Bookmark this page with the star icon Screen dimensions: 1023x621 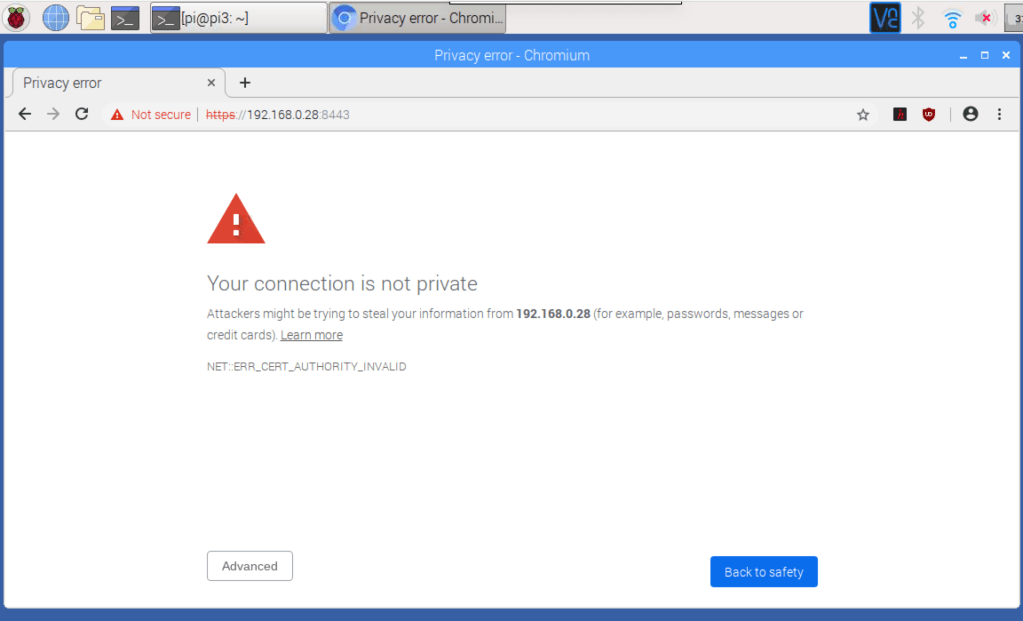click(862, 114)
